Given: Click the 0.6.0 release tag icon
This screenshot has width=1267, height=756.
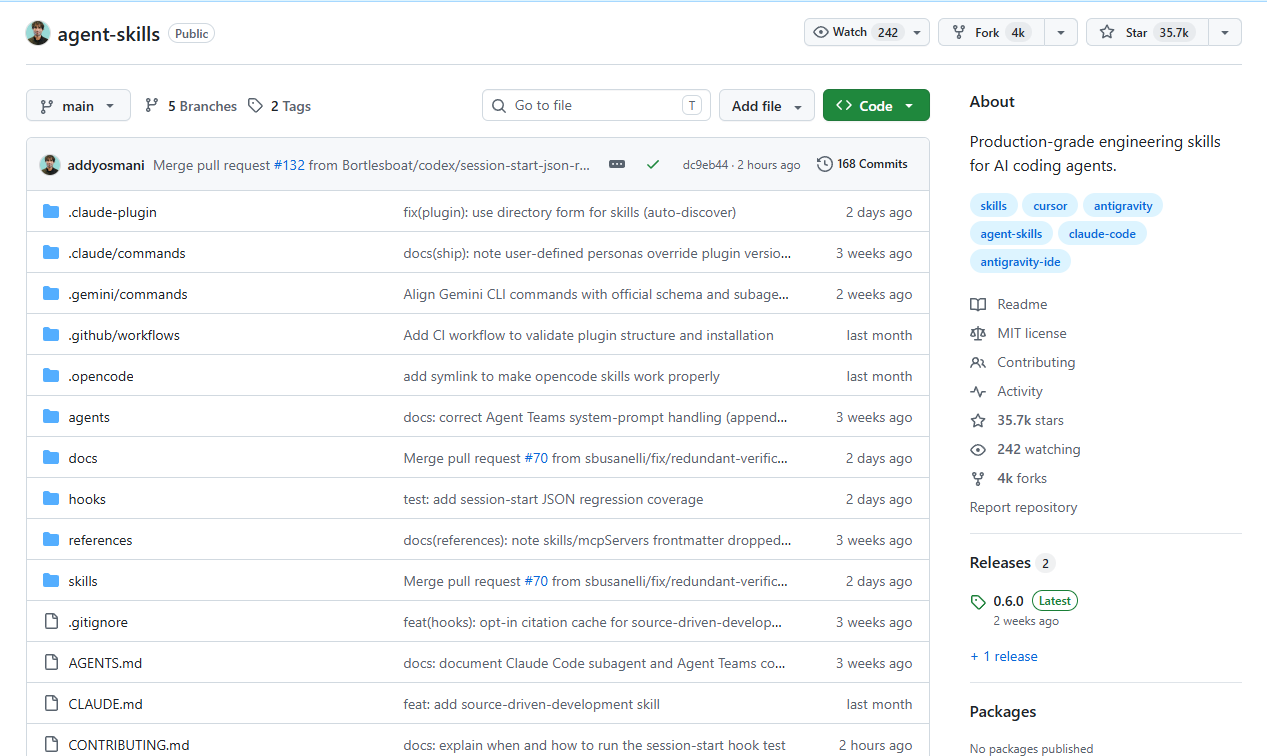Looking at the screenshot, I should coord(978,602).
